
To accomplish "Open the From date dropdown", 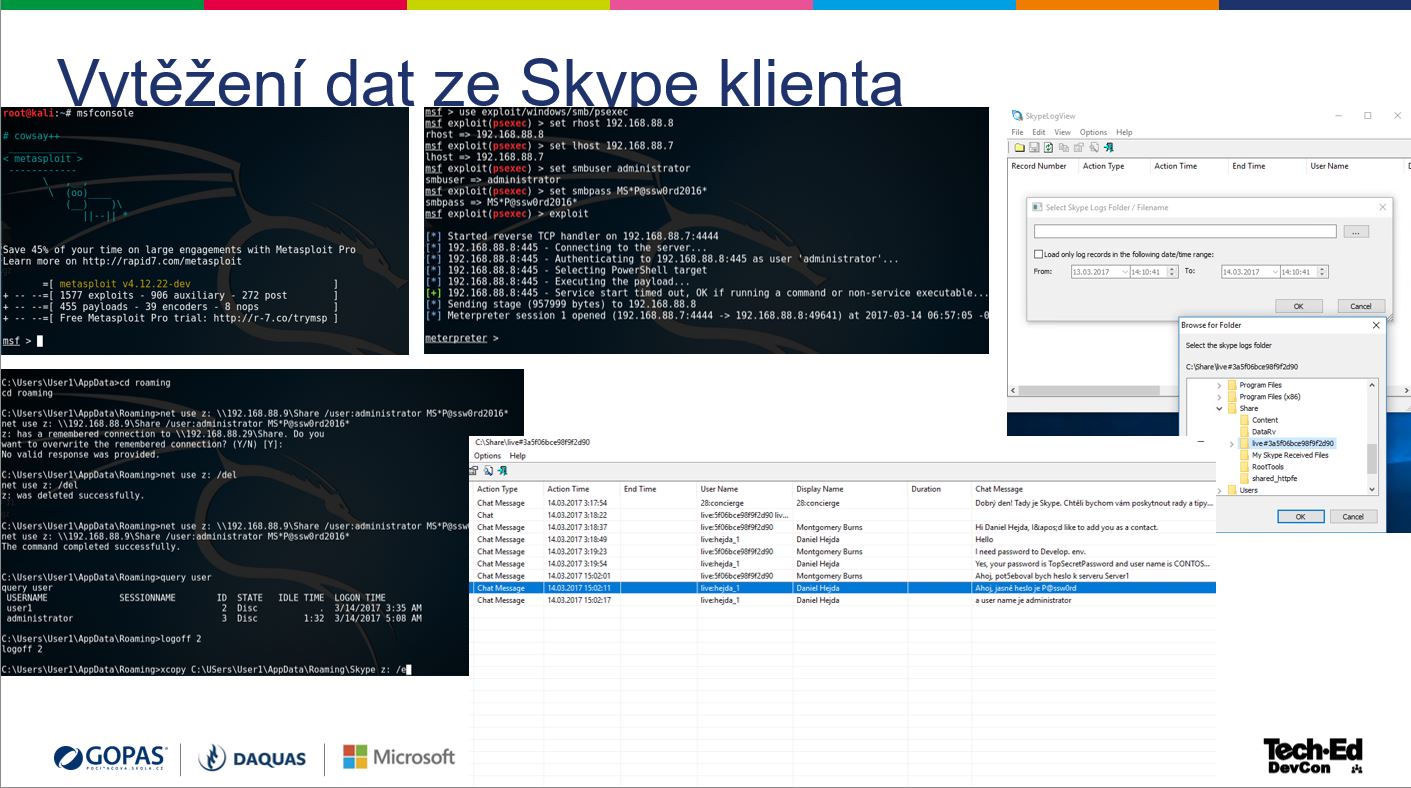I will (1125, 272).
